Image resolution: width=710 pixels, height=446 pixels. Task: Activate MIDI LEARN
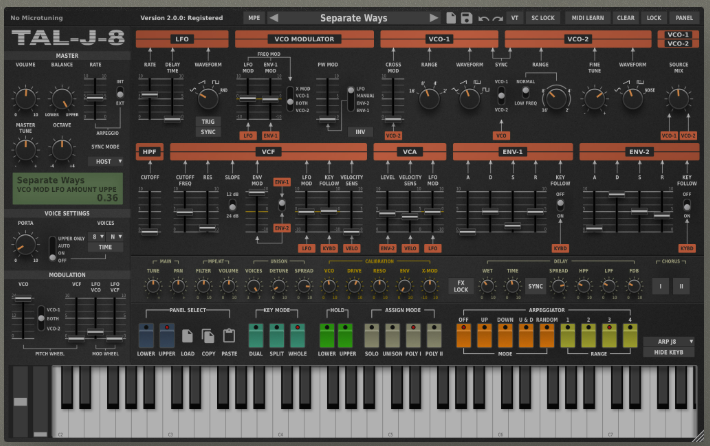point(587,18)
